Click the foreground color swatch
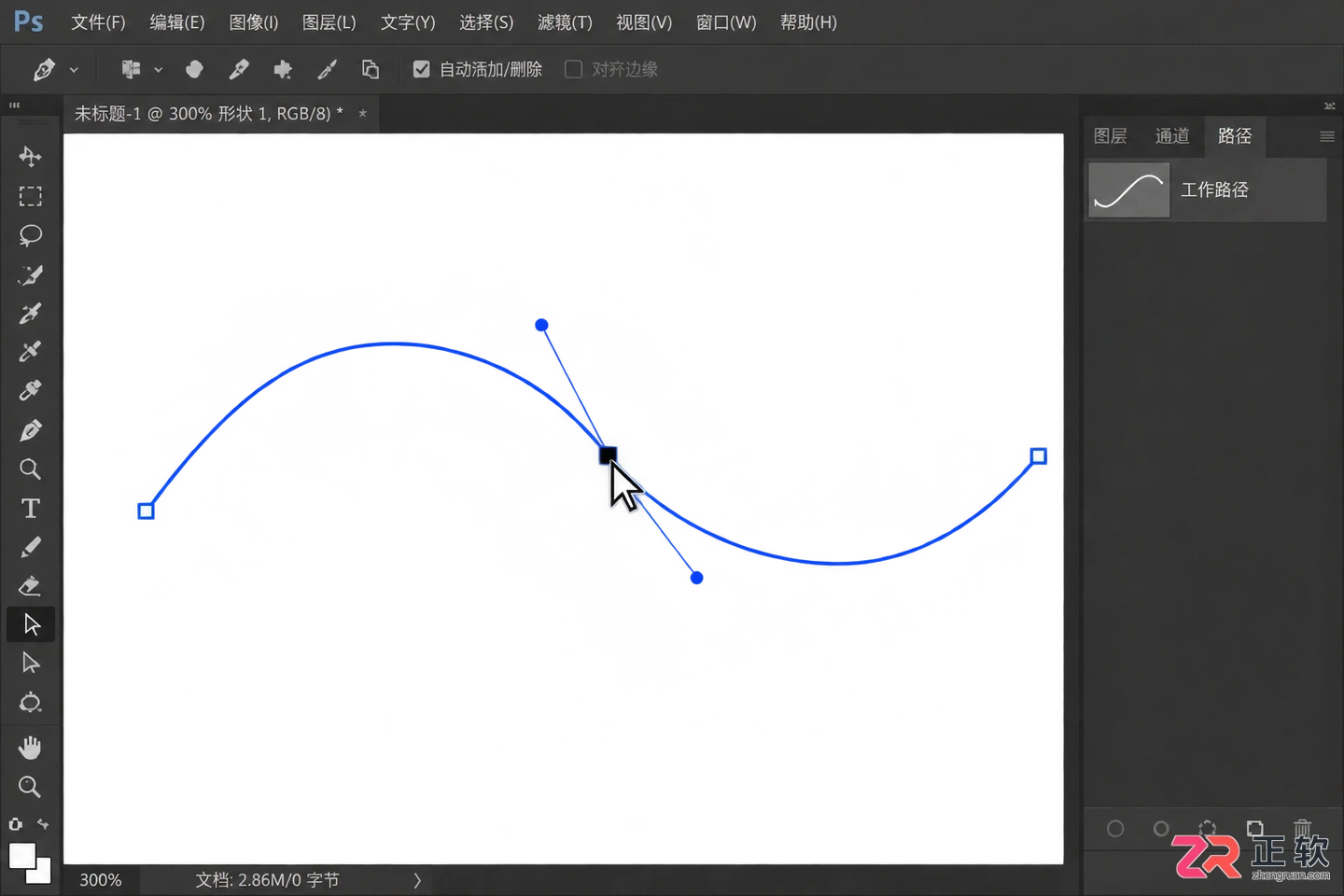 [21, 856]
